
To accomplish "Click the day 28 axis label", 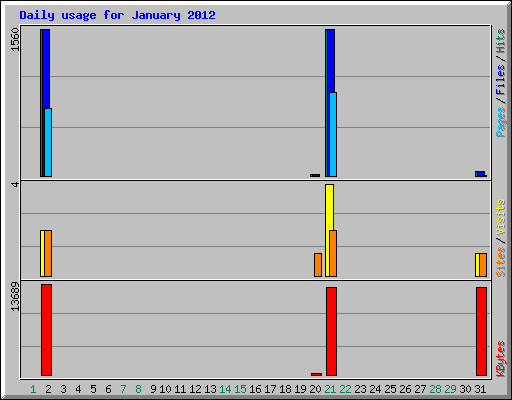I will pyautogui.click(x=435, y=389).
